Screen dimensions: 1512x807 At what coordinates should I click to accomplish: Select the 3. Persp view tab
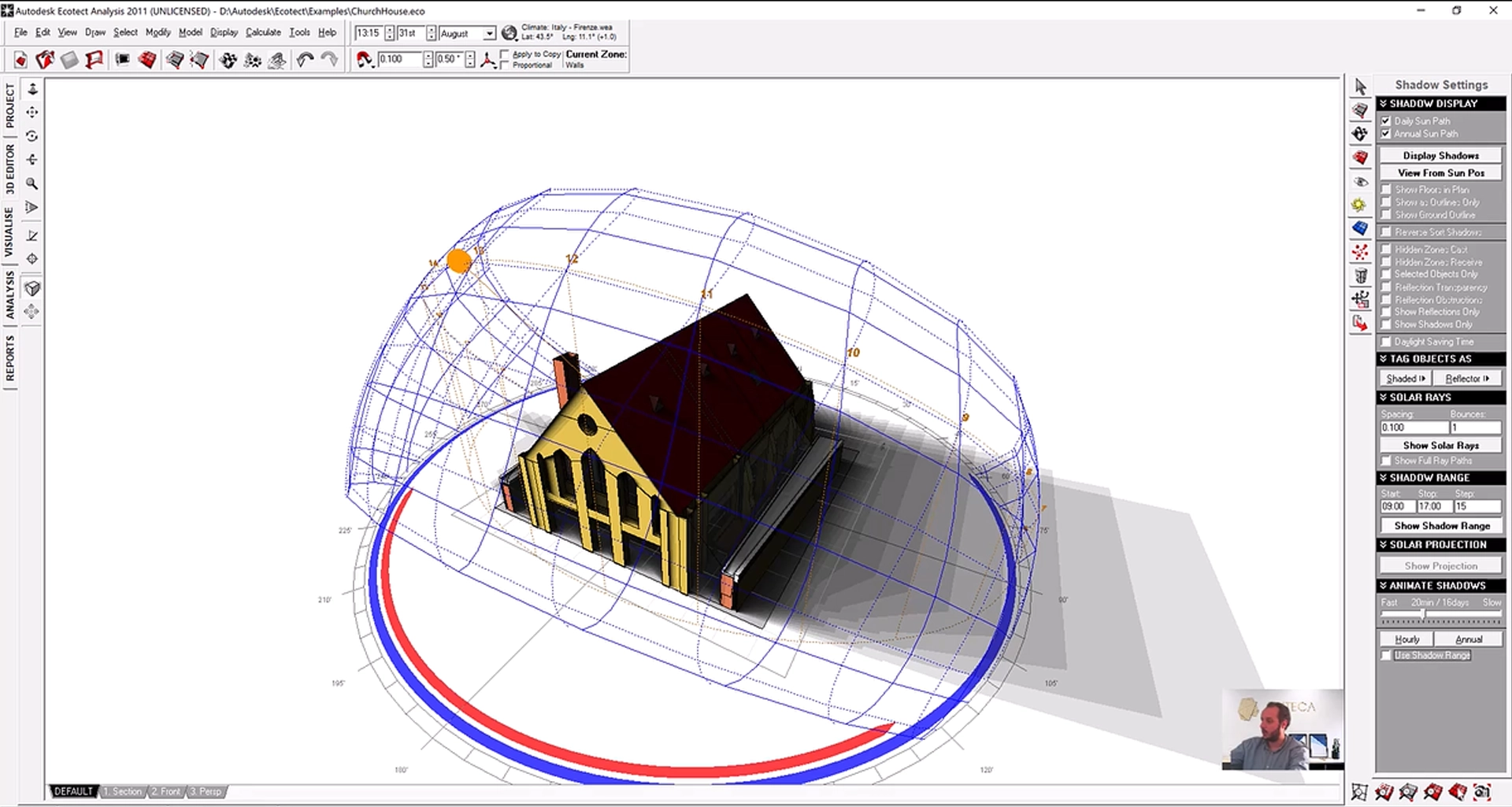[206, 791]
